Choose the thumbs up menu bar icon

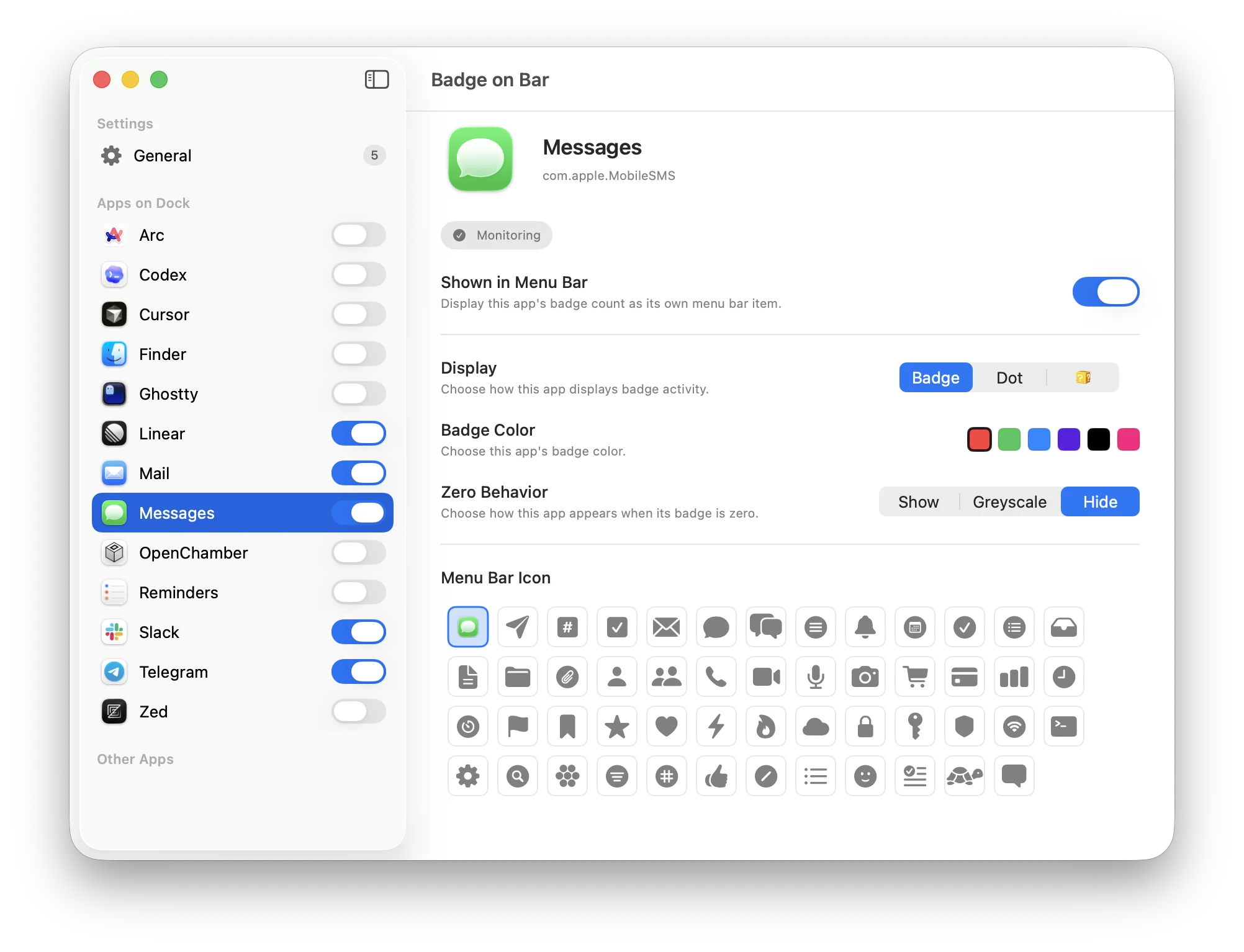coord(716,776)
